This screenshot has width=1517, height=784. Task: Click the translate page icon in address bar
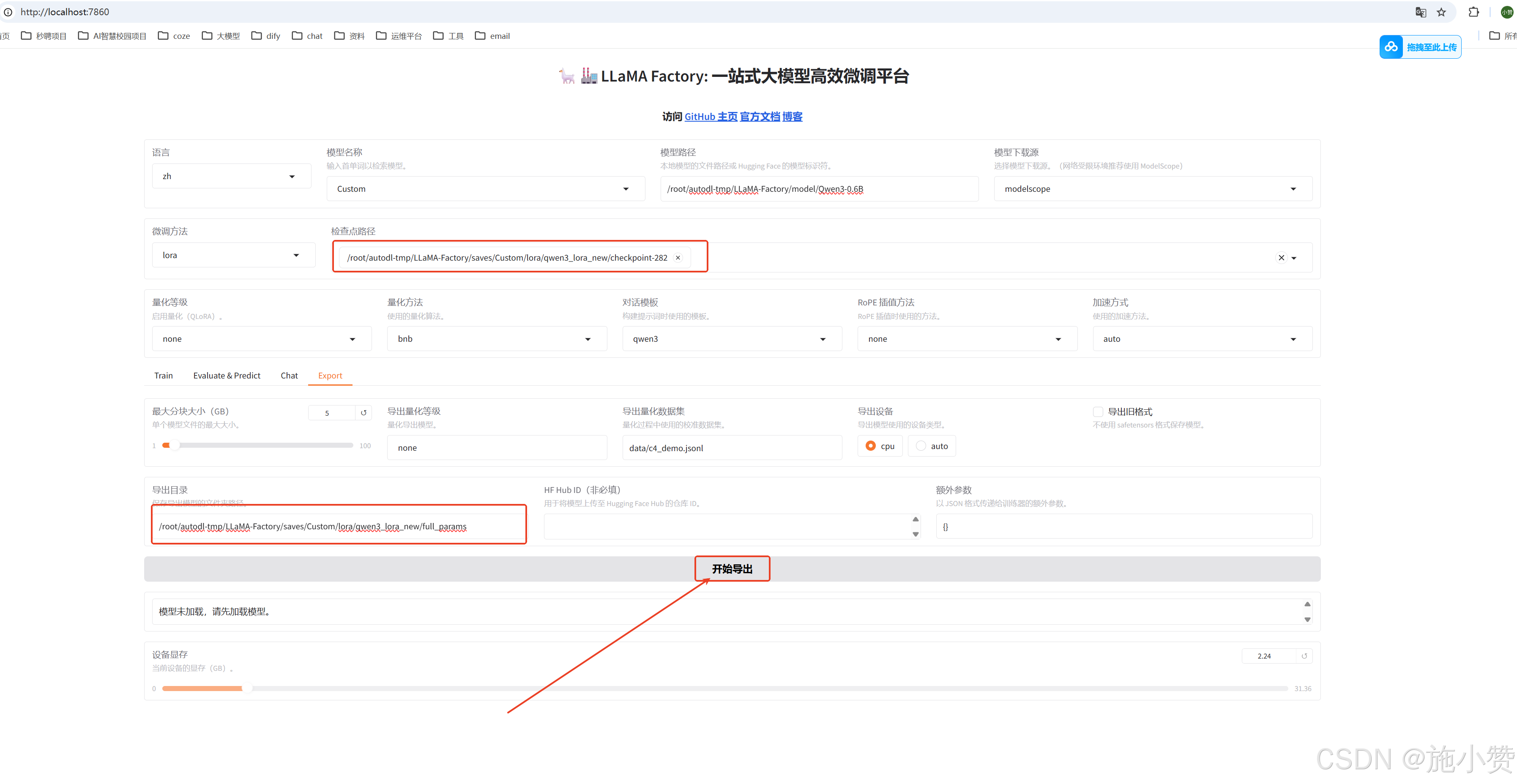pyautogui.click(x=1421, y=12)
